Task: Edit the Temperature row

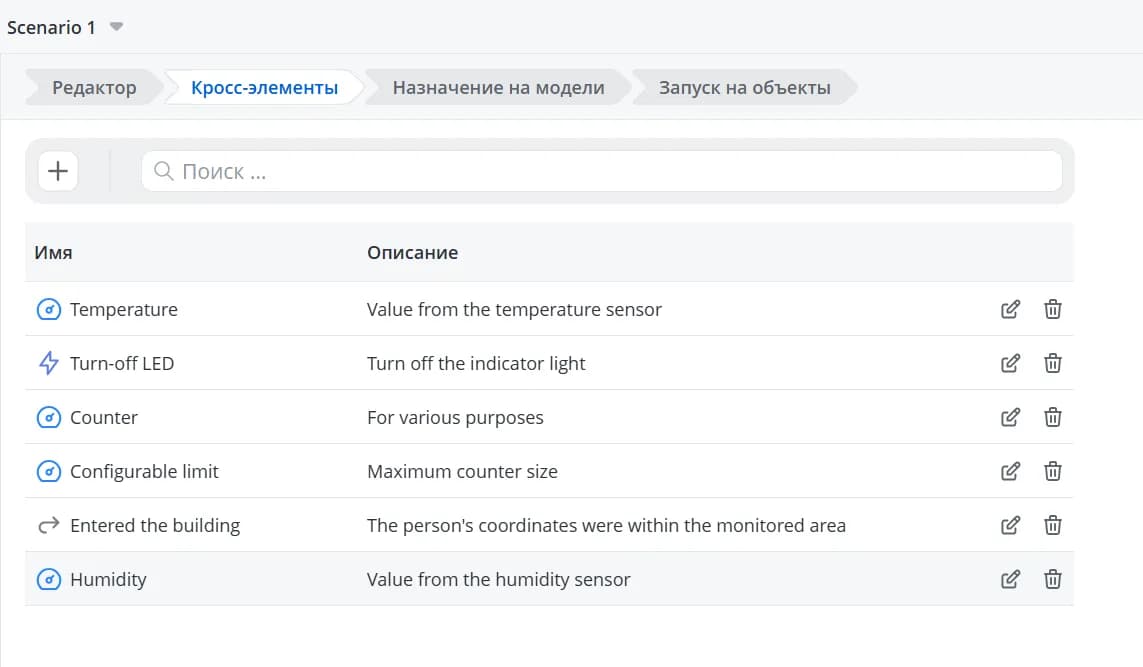Action: coord(1010,309)
